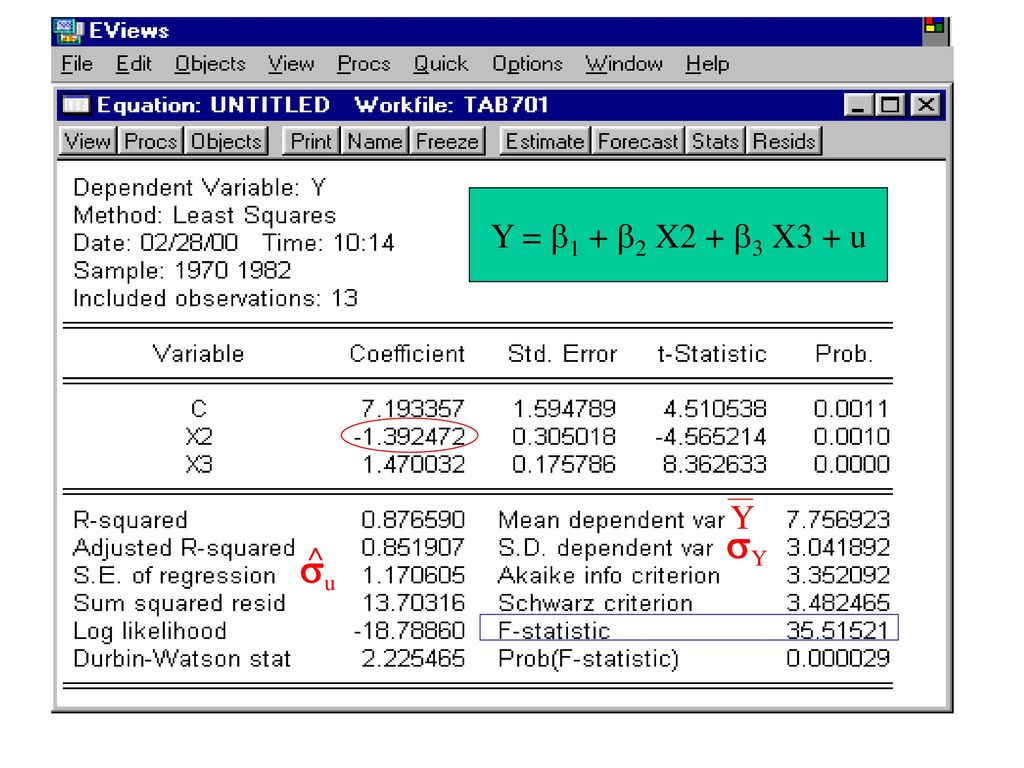Click the Print button
1024x768 pixels.
click(311, 141)
